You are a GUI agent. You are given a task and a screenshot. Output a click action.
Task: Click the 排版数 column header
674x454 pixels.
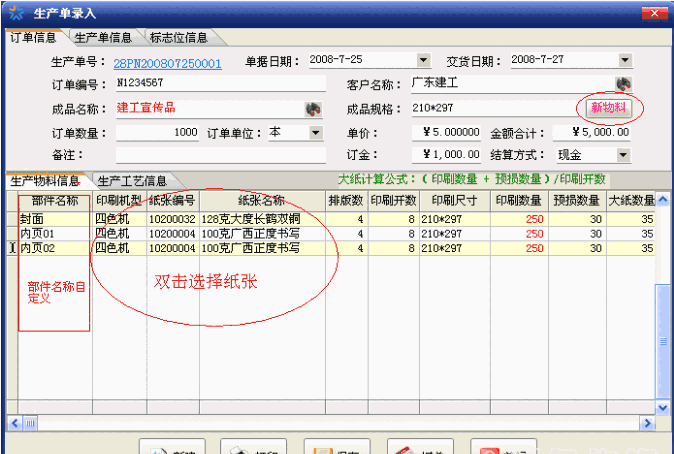tap(346, 200)
